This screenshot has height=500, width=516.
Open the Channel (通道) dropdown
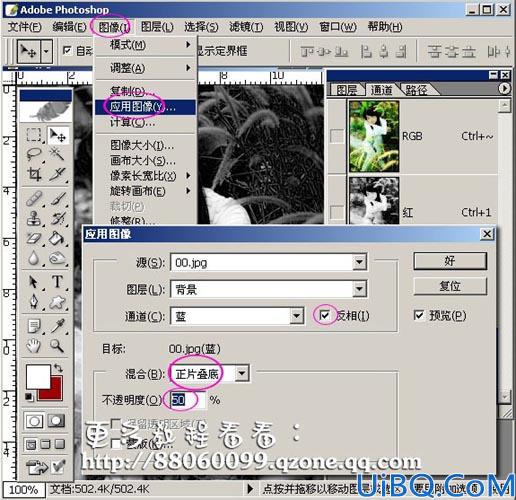coord(296,316)
